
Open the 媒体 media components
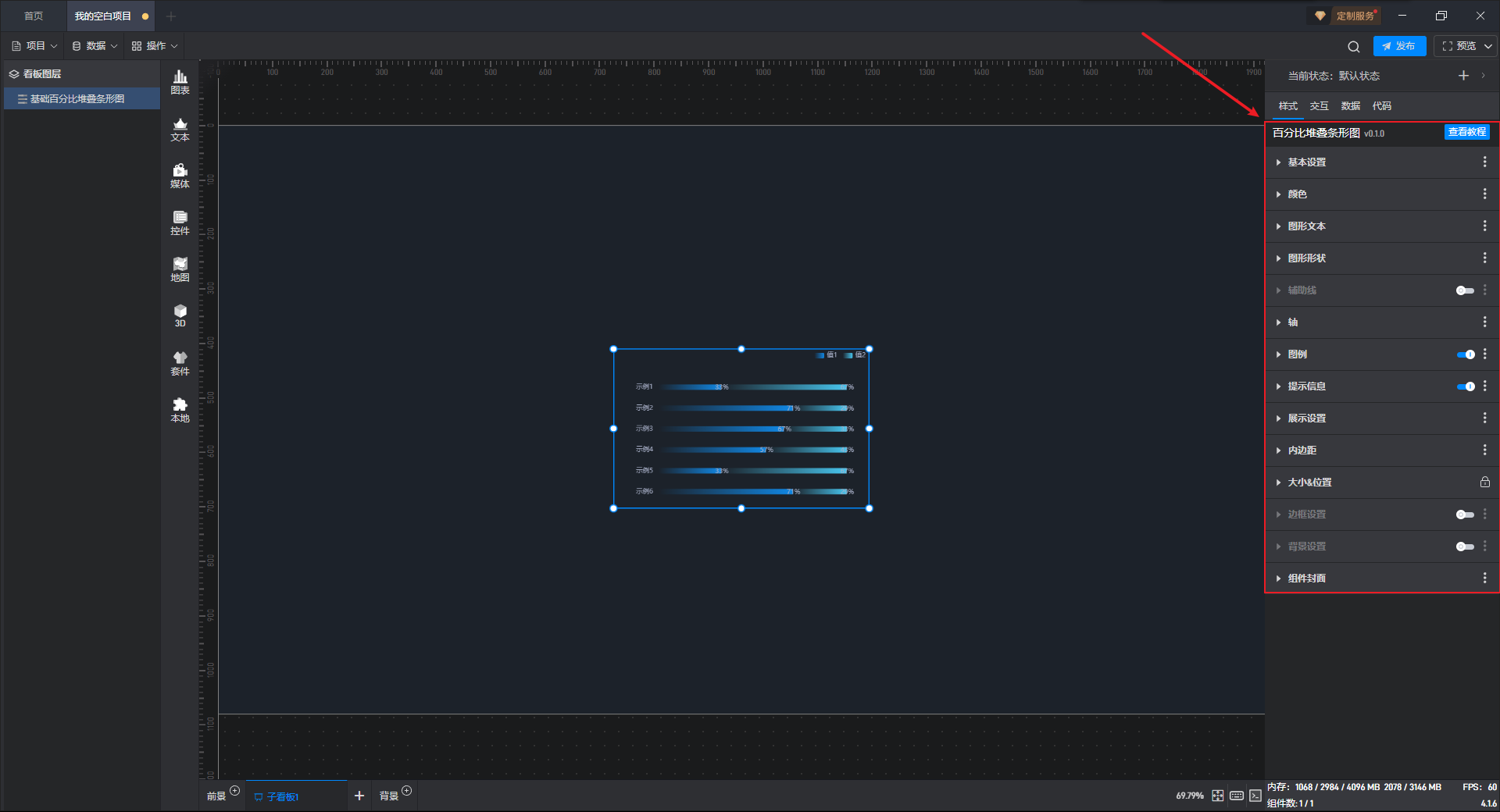[x=180, y=176]
